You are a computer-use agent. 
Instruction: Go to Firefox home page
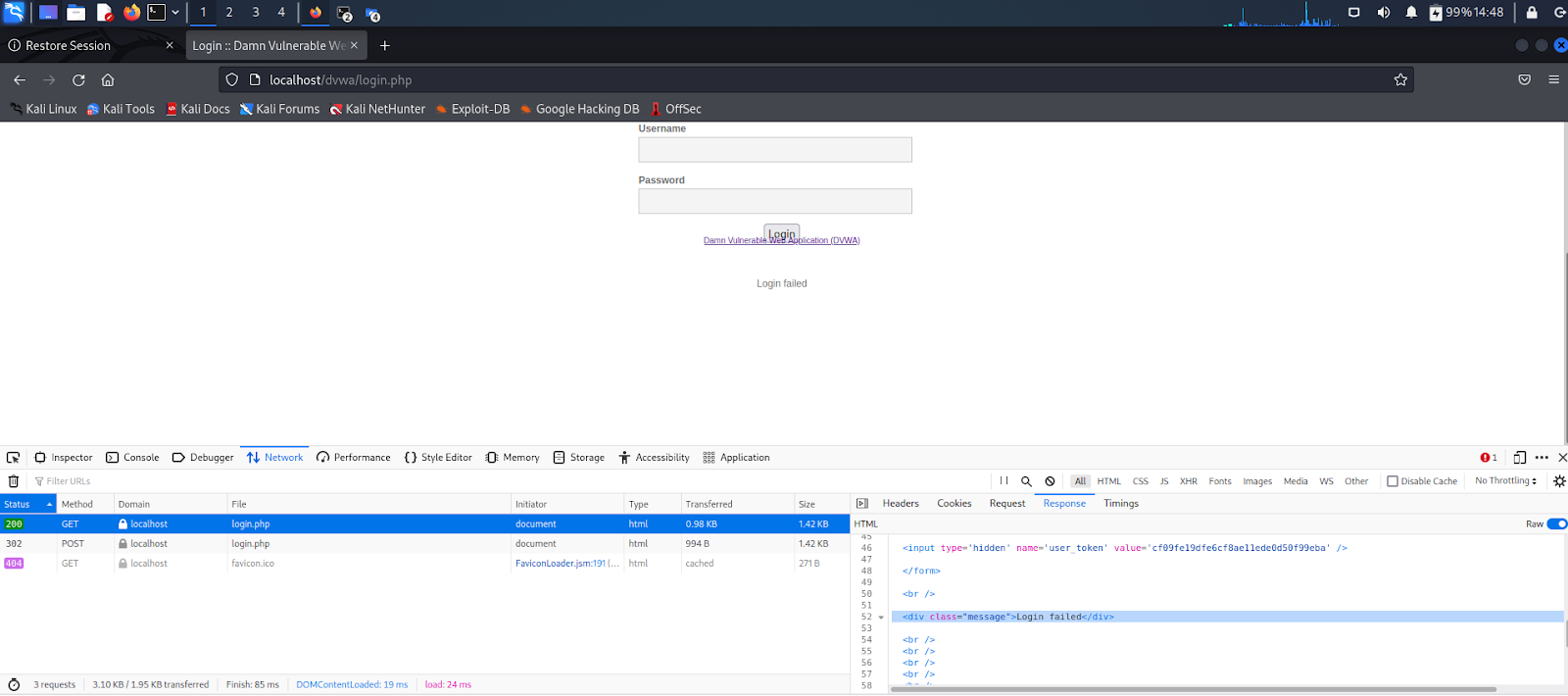pos(108,80)
